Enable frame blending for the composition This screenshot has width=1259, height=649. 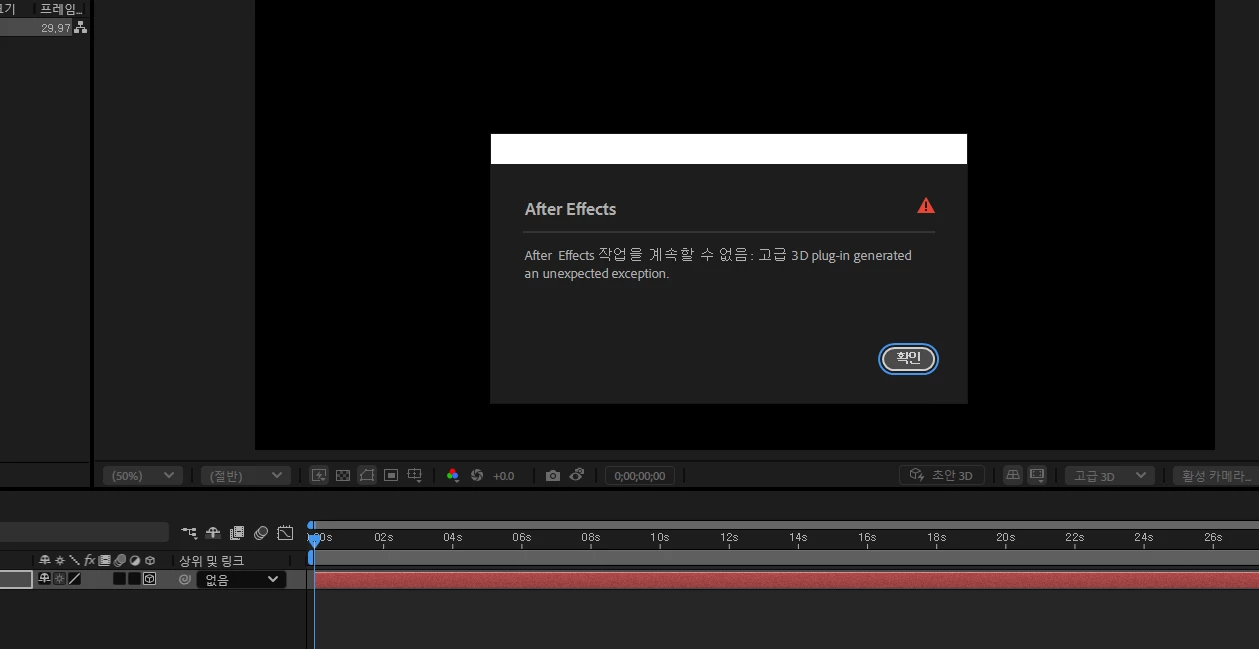click(237, 533)
